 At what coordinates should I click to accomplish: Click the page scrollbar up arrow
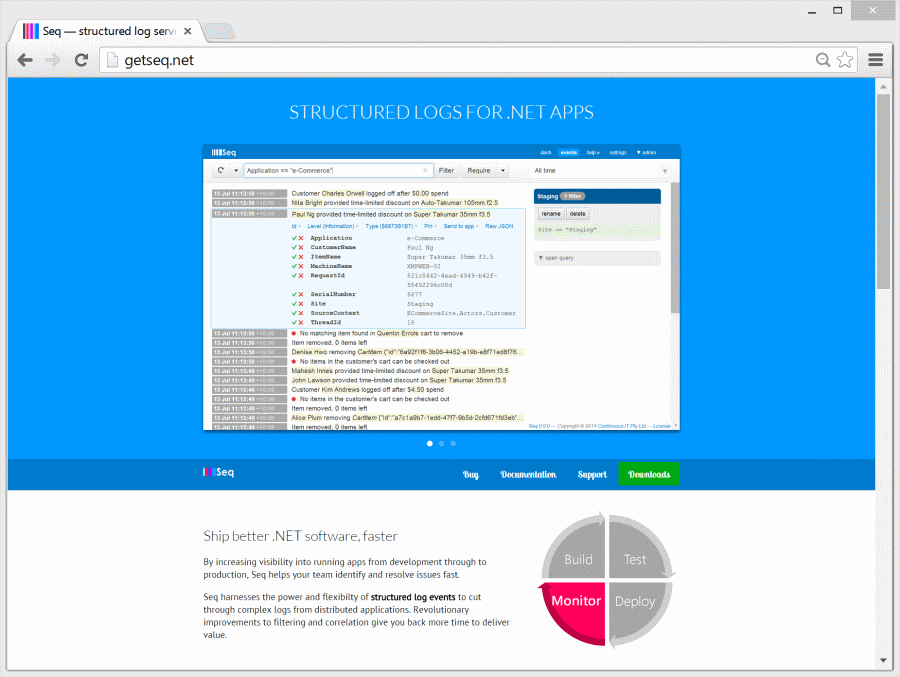point(883,86)
